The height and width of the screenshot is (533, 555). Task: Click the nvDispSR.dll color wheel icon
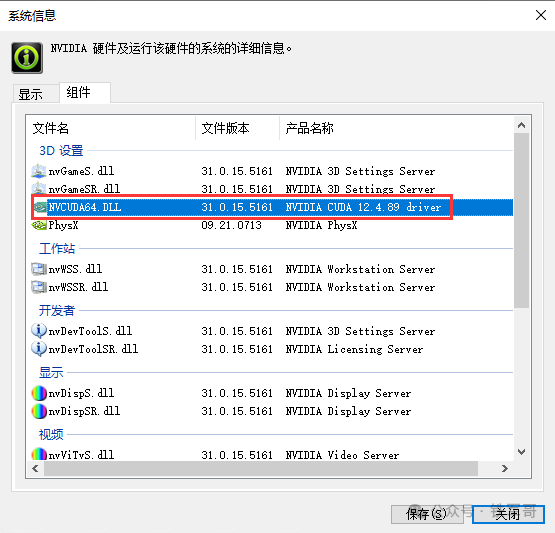click(39, 411)
